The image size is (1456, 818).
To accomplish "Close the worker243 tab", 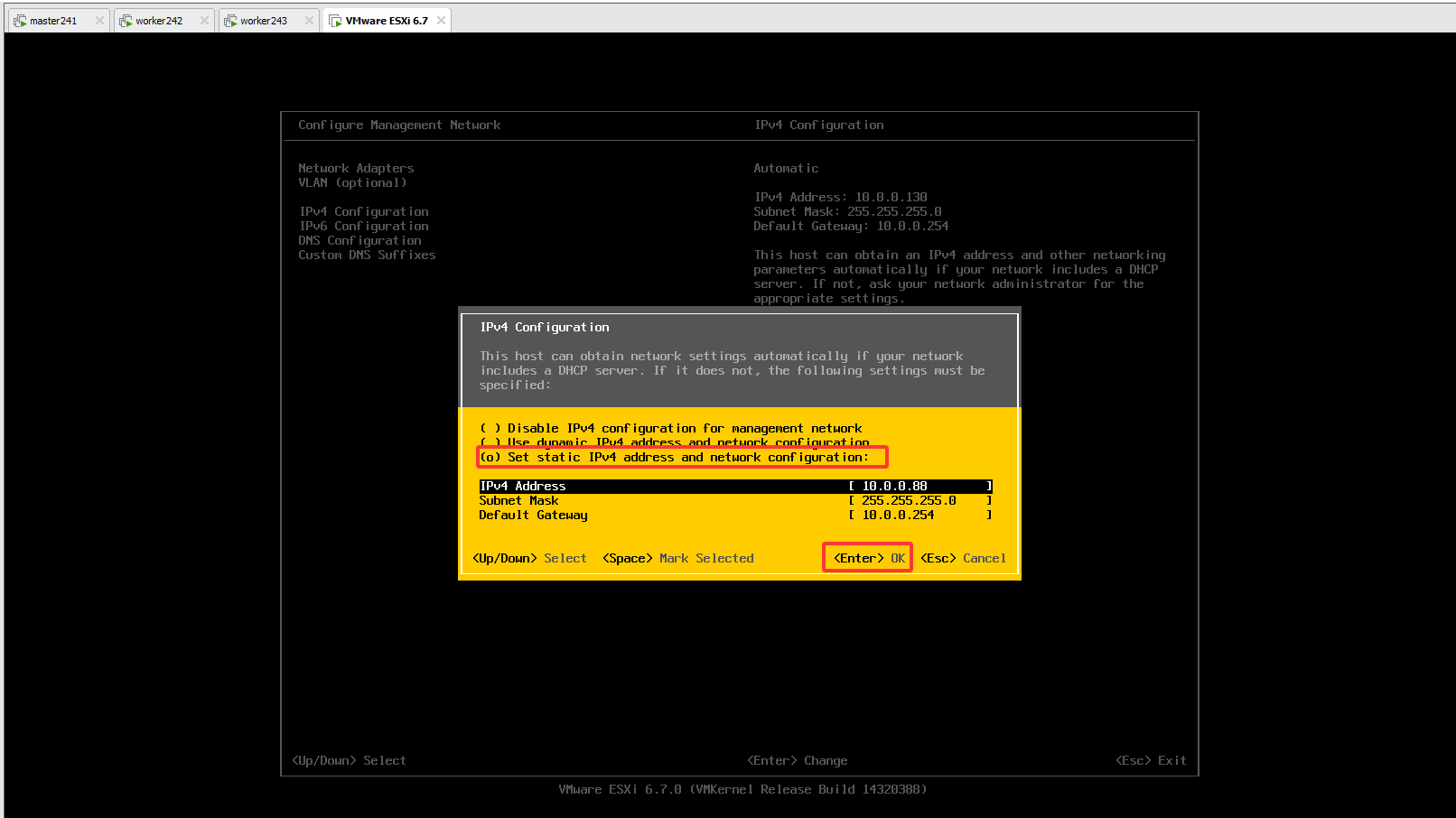I will (309, 21).
